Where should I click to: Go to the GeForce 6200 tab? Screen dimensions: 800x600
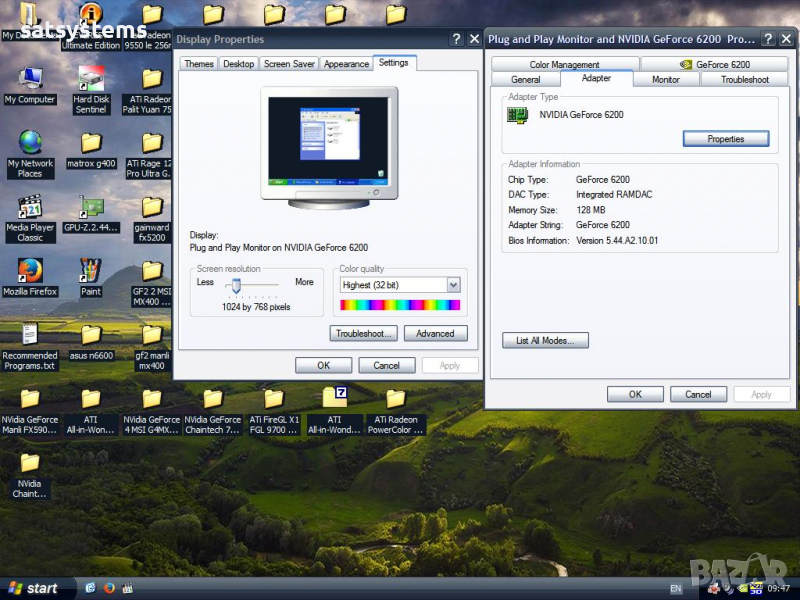coord(715,64)
